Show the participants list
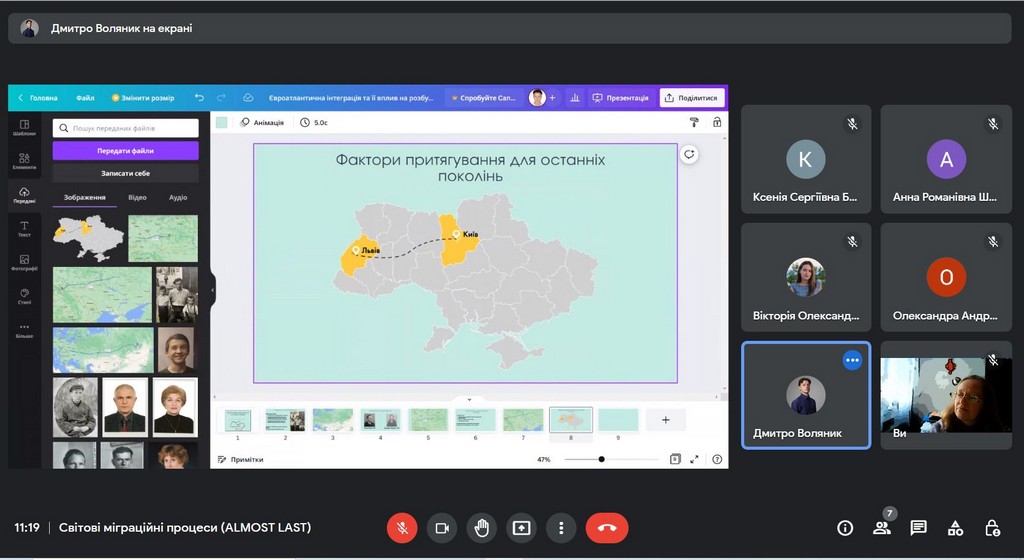Screen dimensions: 1024x560 tap(881, 528)
